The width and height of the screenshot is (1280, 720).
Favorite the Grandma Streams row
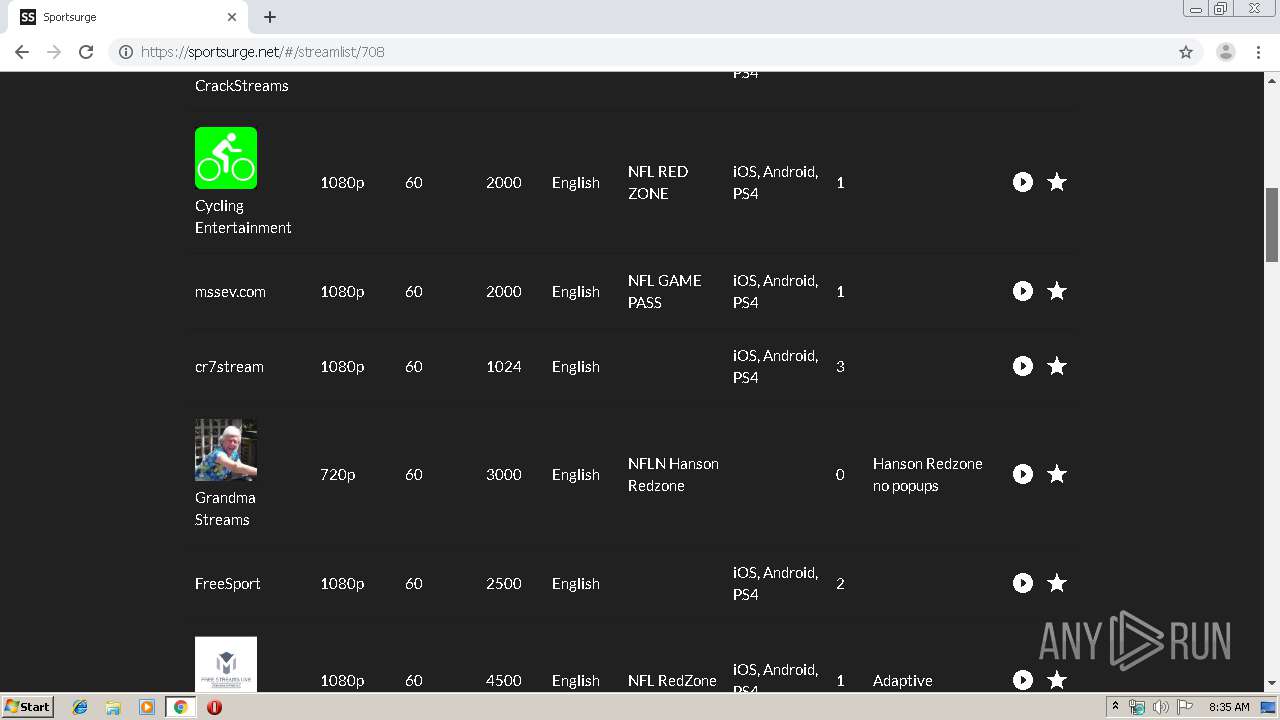point(1057,474)
